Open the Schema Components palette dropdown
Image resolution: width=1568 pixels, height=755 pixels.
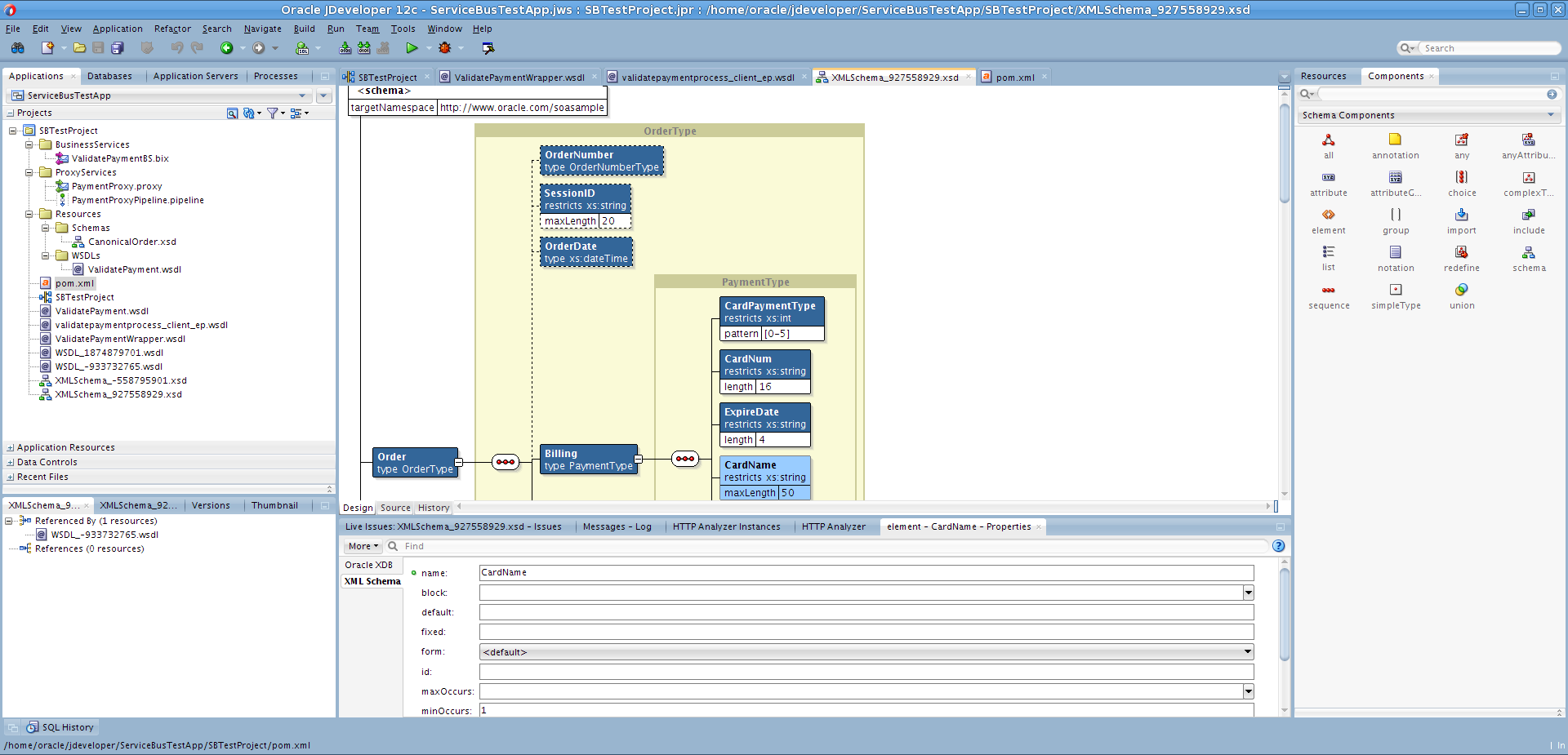point(1550,115)
